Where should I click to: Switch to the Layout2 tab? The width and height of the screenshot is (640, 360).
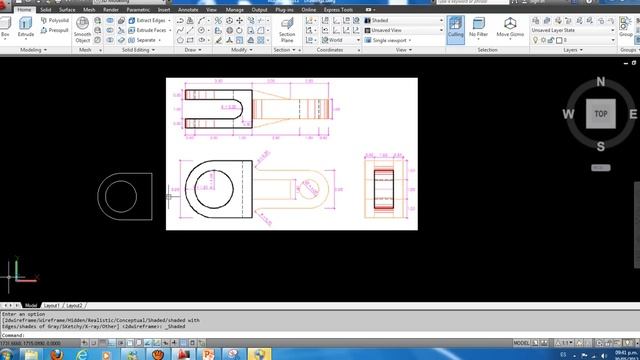coord(74,305)
